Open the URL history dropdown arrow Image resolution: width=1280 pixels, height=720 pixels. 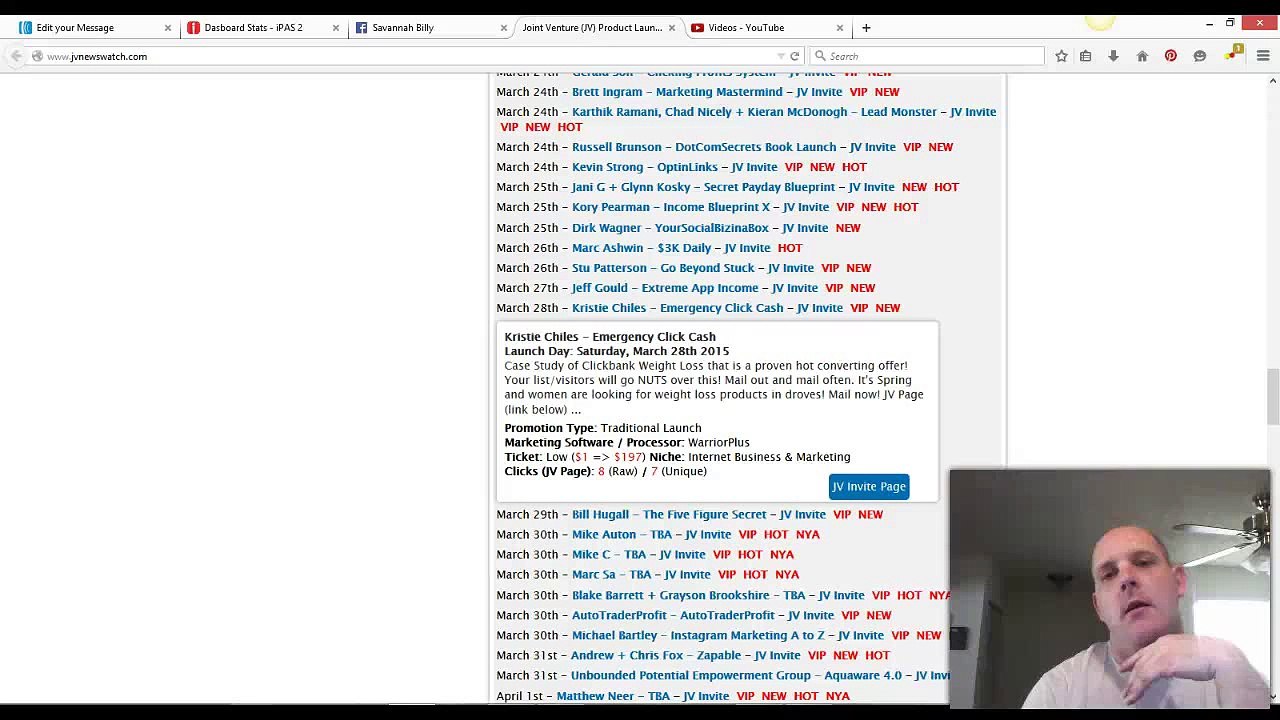(780, 56)
